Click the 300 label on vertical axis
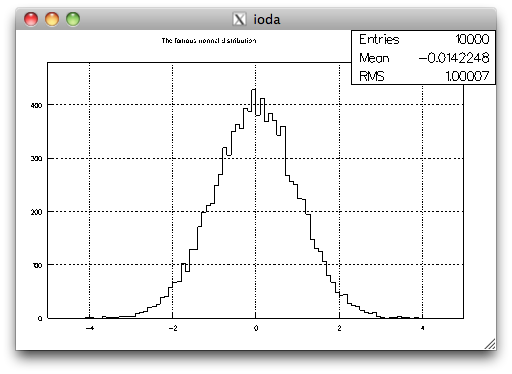Screen dimensions: 512x374 point(36,159)
